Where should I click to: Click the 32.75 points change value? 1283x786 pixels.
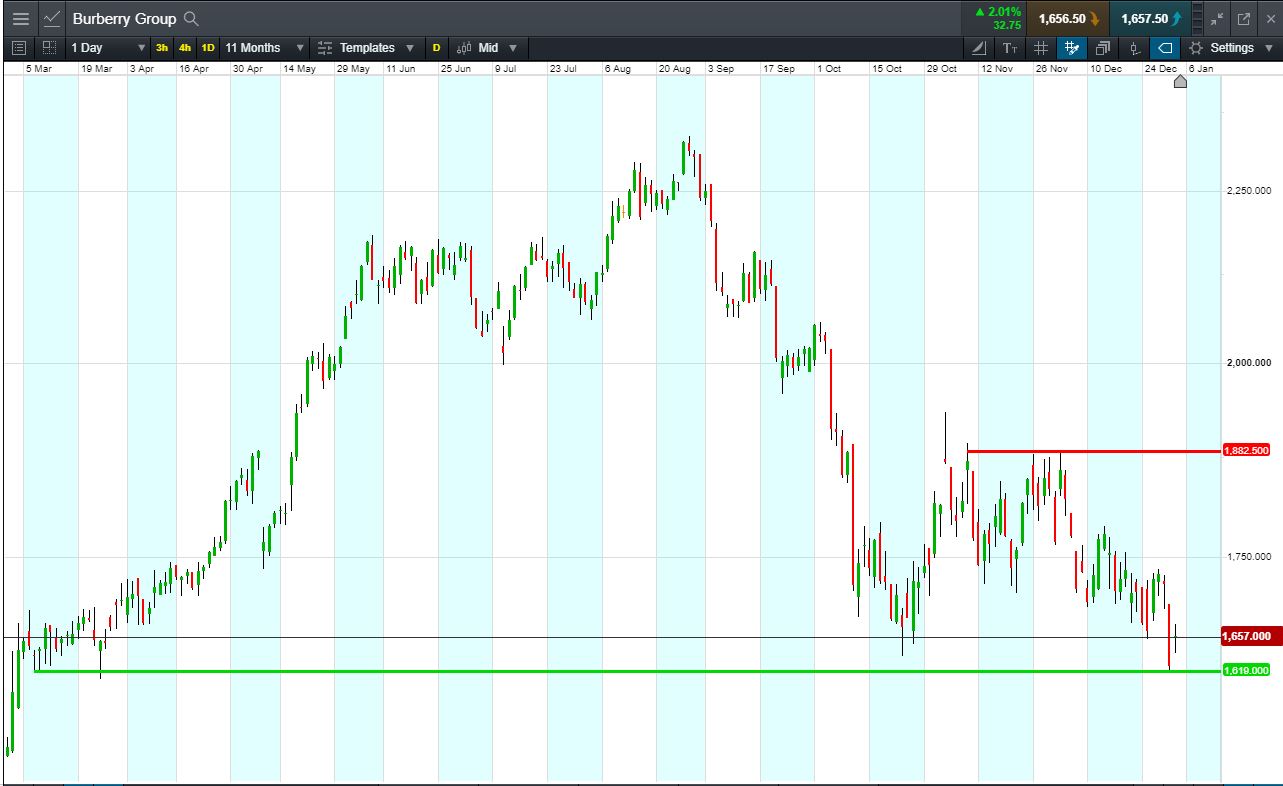click(1006, 25)
